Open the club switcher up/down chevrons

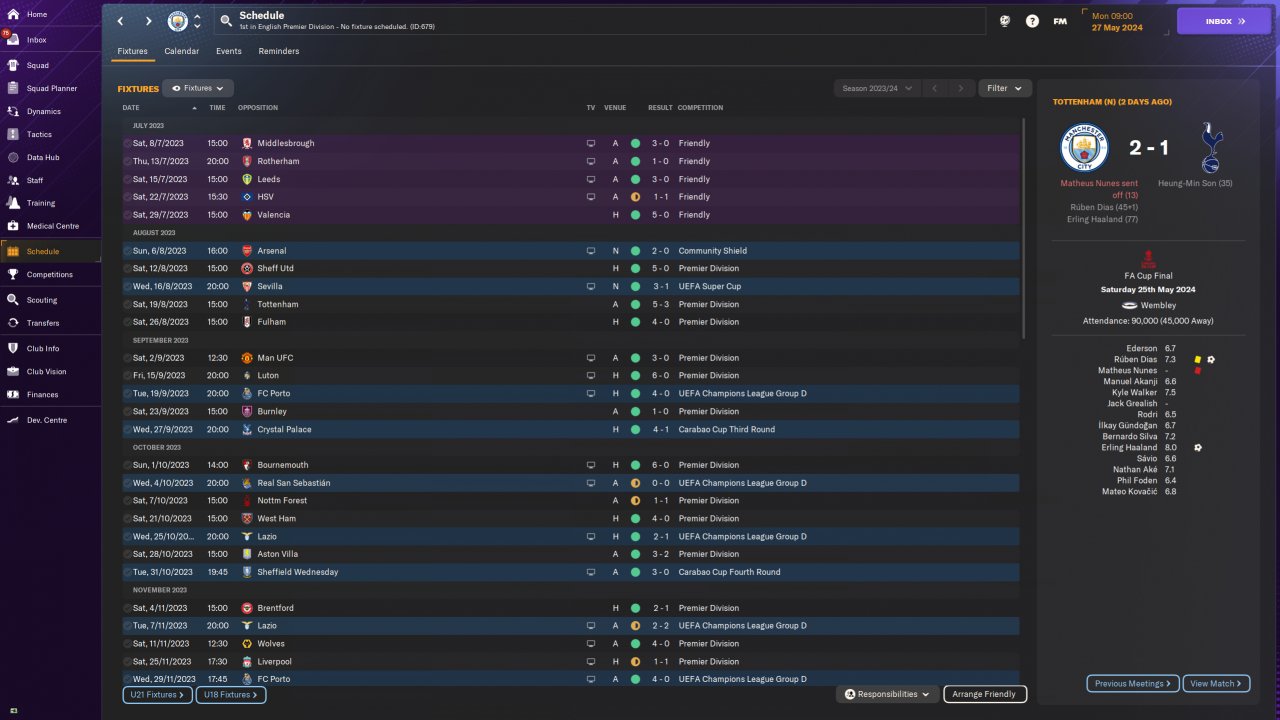coord(197,21)
